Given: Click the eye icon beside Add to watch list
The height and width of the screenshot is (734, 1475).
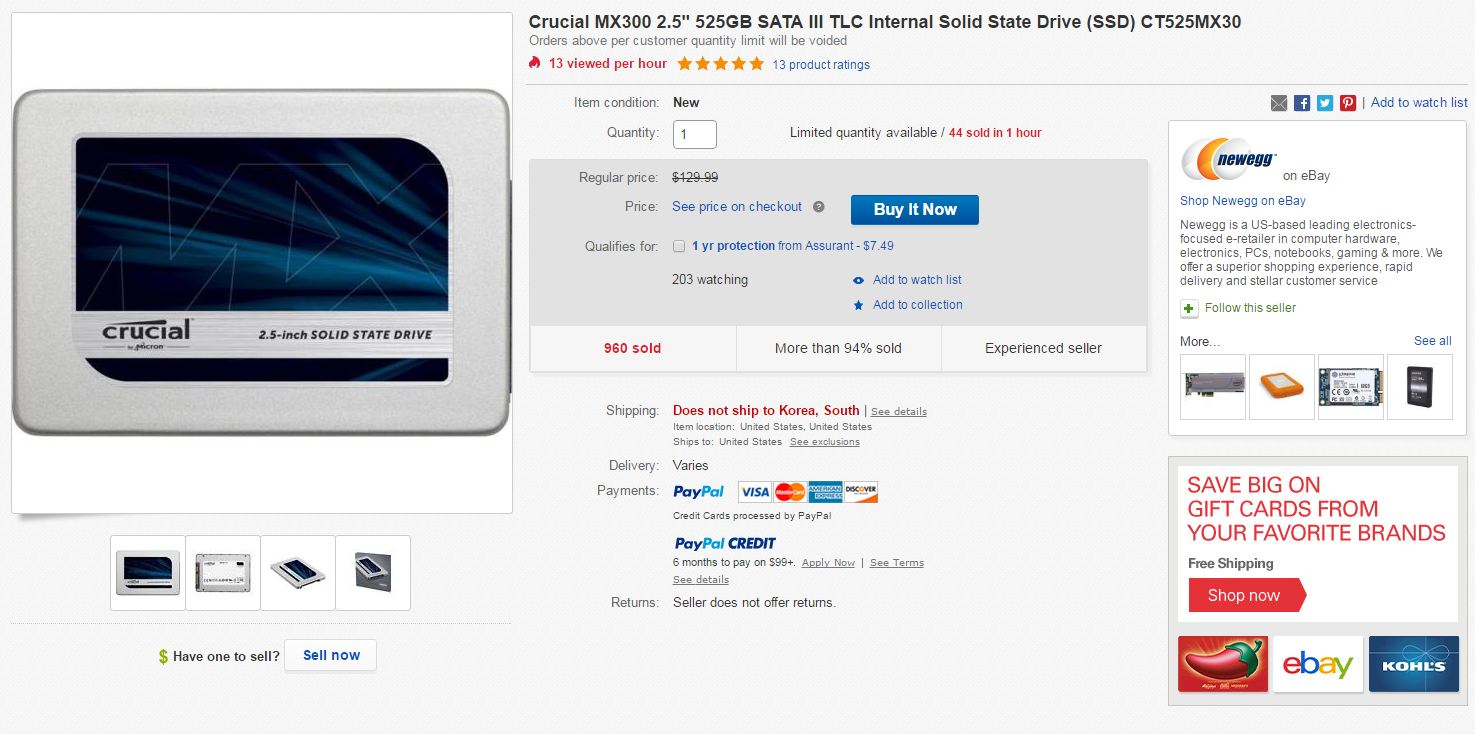Looking at the screenshot, I should (858, 281).
